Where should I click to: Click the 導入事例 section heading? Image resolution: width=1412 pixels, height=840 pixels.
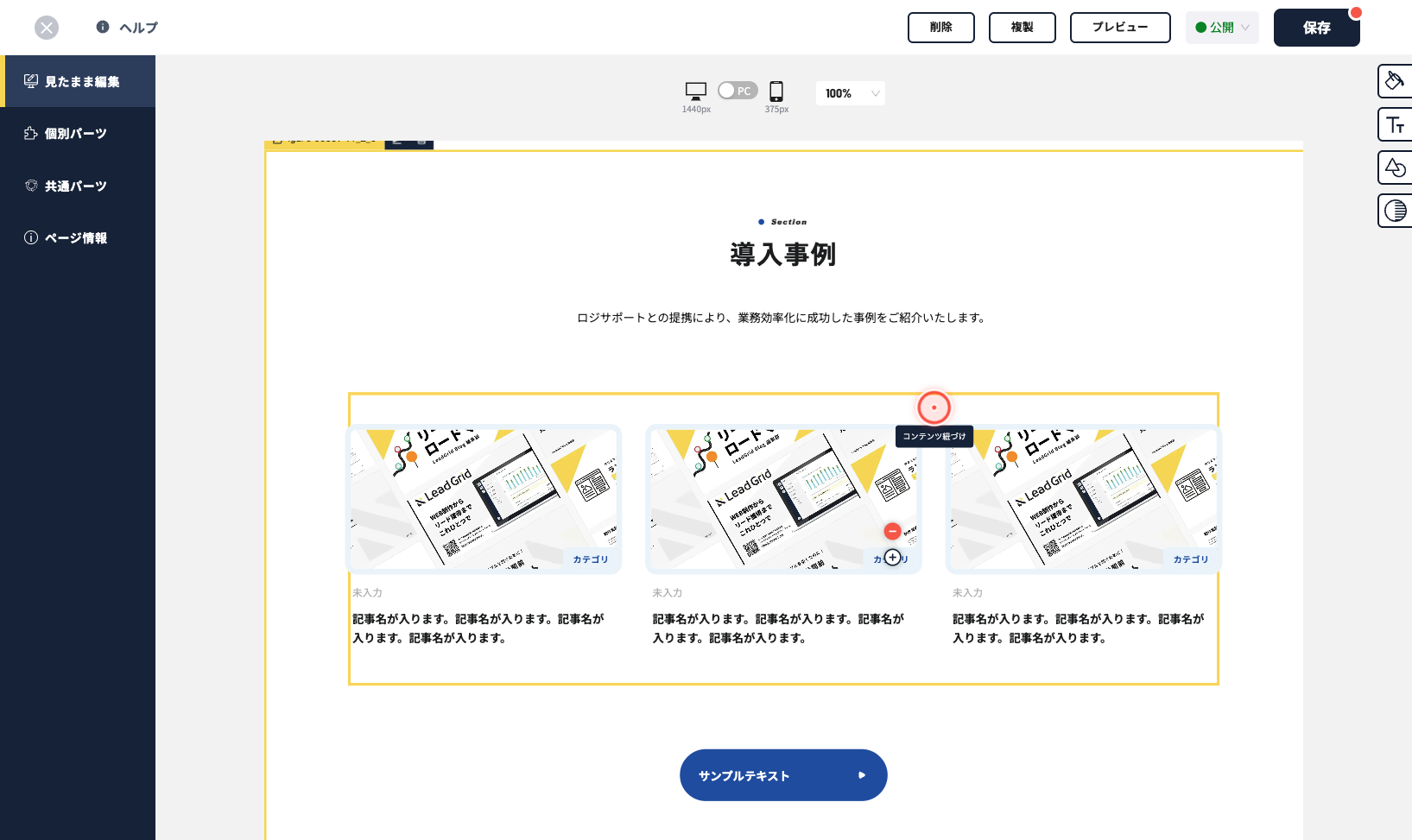[x=783, y=255]
